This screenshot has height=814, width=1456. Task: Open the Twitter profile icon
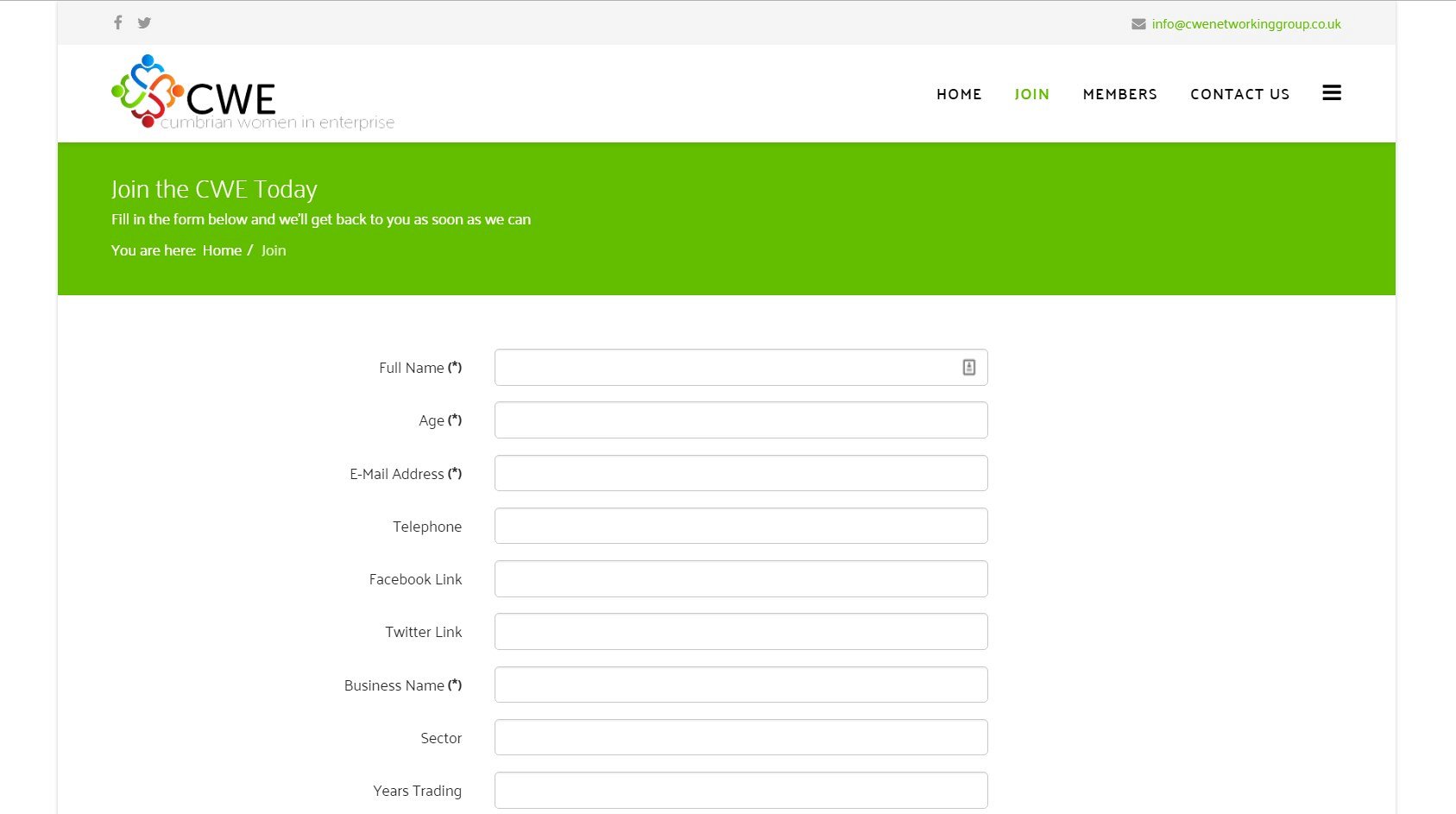click(144, 22)
